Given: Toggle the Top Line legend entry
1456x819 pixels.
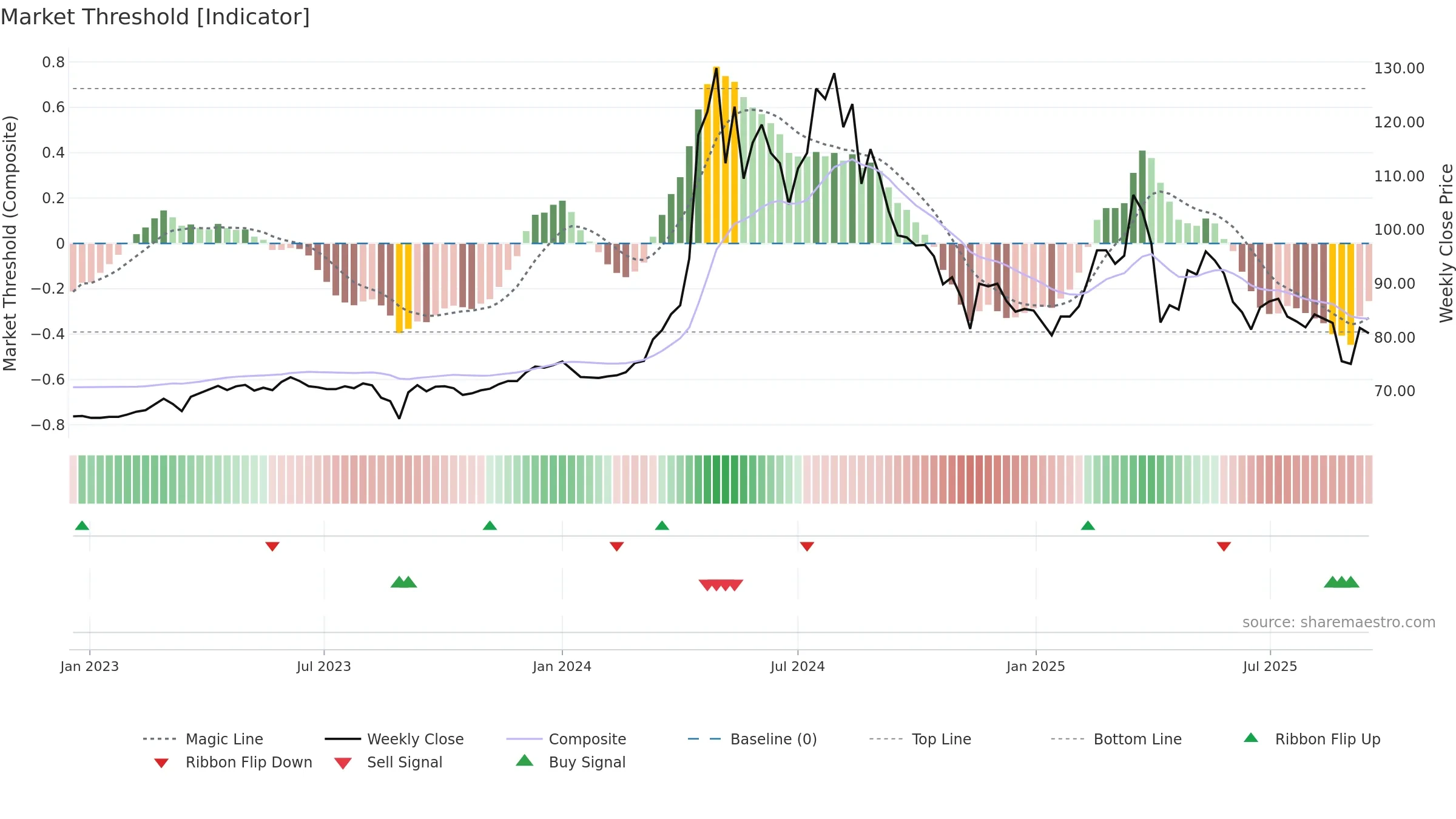Looking at the screenshot, I should click(x=920, y=739).
